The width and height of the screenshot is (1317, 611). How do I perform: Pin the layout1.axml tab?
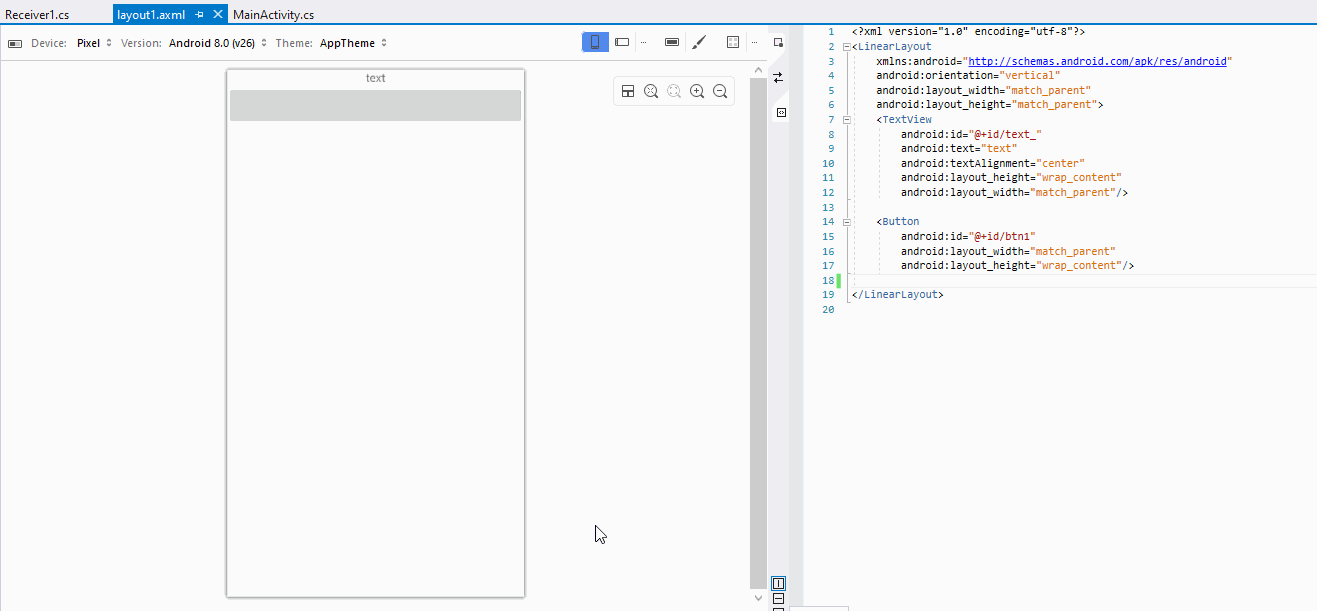pyautogui.click(x=199, y=15)
